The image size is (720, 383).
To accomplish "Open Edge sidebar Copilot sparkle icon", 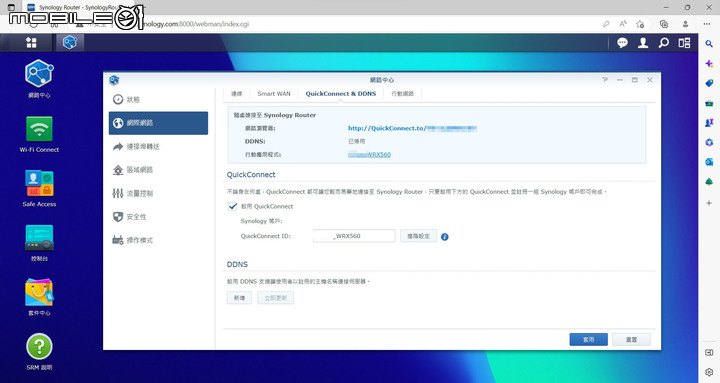I will pos(709,64).
